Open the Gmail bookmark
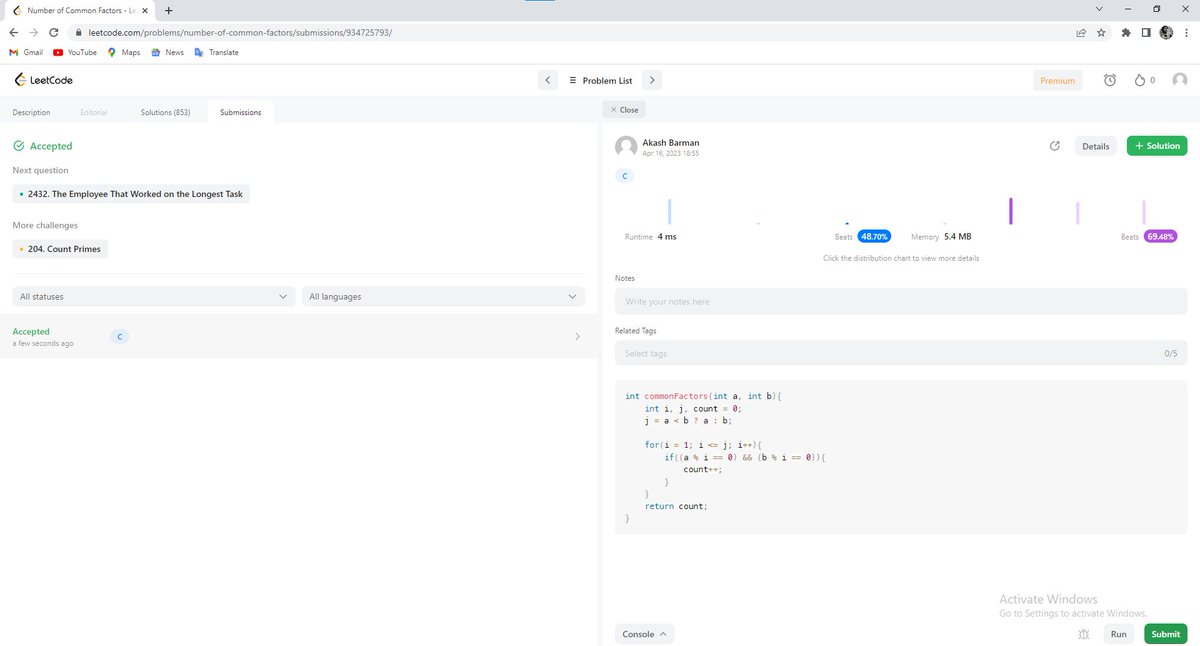 tap(26, 52)
